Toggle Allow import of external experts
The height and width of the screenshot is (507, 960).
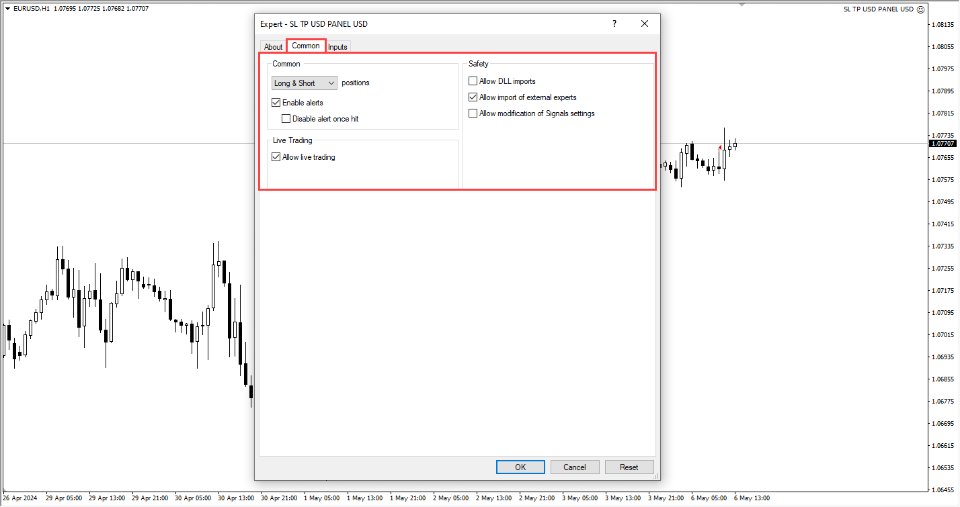(473, 97)
